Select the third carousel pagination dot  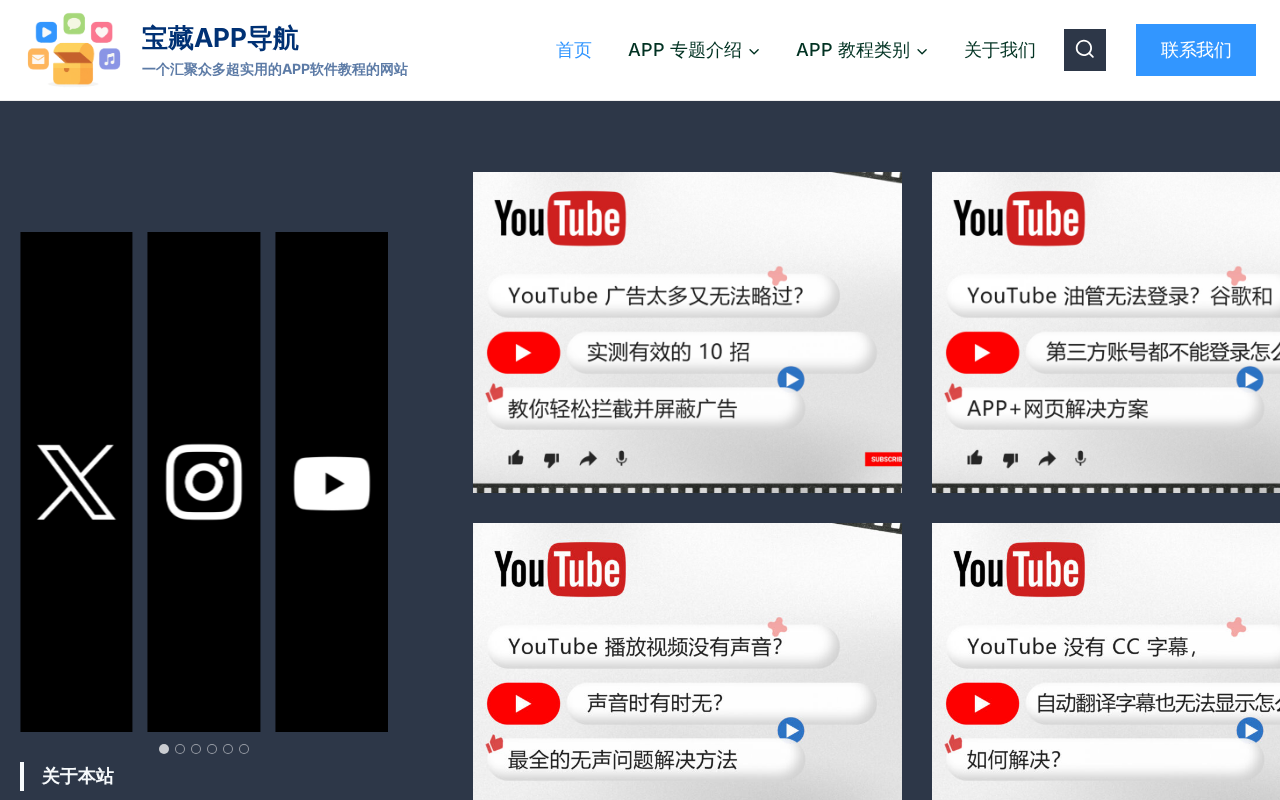(196, 749)
